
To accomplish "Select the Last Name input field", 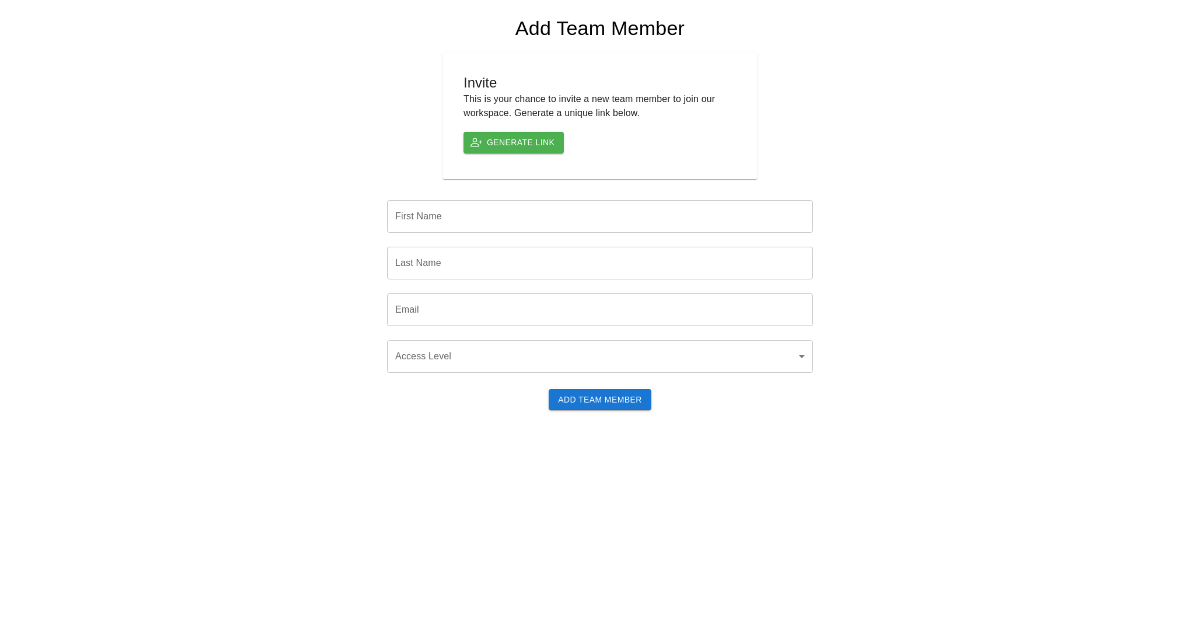I will (x=600, y=263).
